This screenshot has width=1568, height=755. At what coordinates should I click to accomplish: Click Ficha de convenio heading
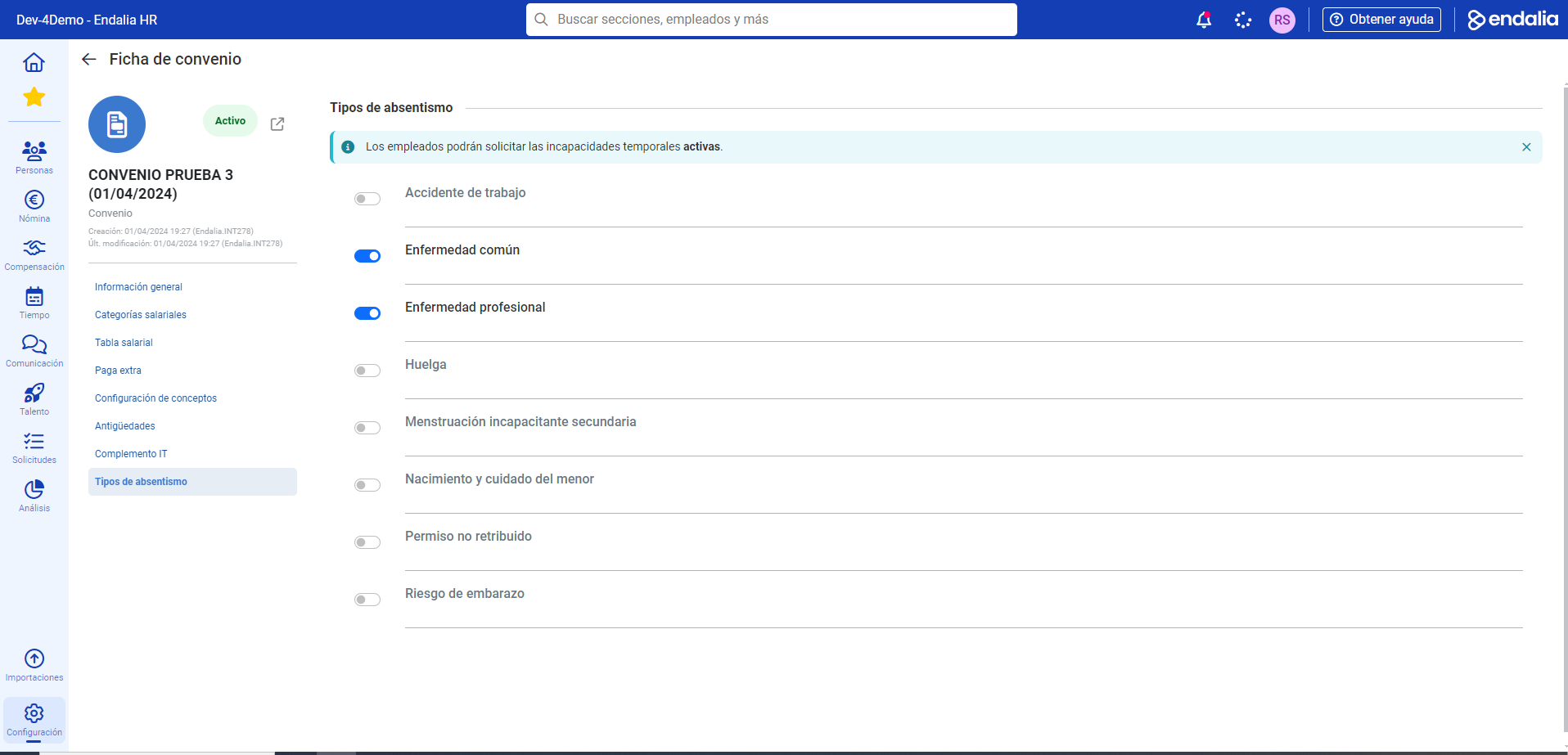click(175, 59)
